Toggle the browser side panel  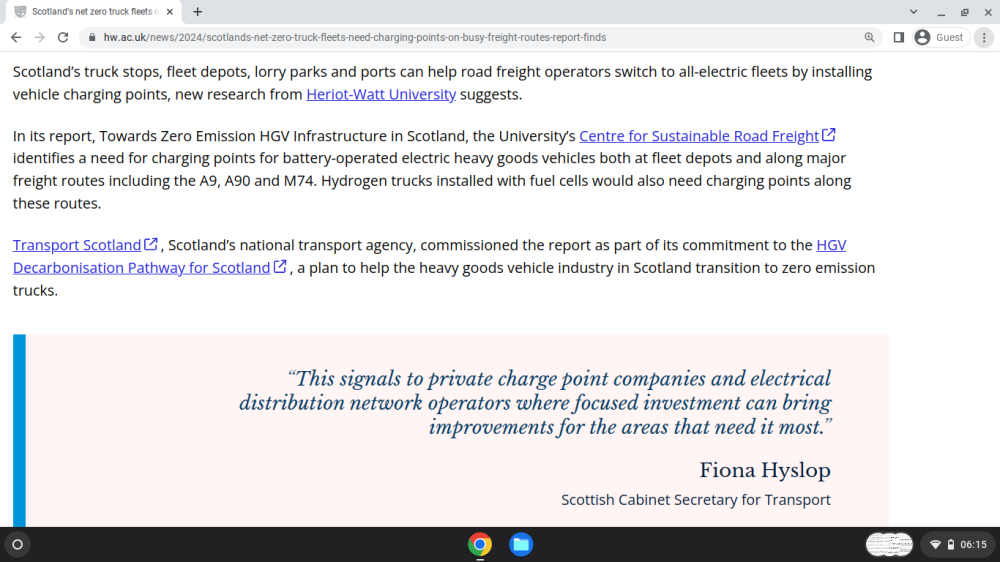pyautogui.click(x=899, y=38)
